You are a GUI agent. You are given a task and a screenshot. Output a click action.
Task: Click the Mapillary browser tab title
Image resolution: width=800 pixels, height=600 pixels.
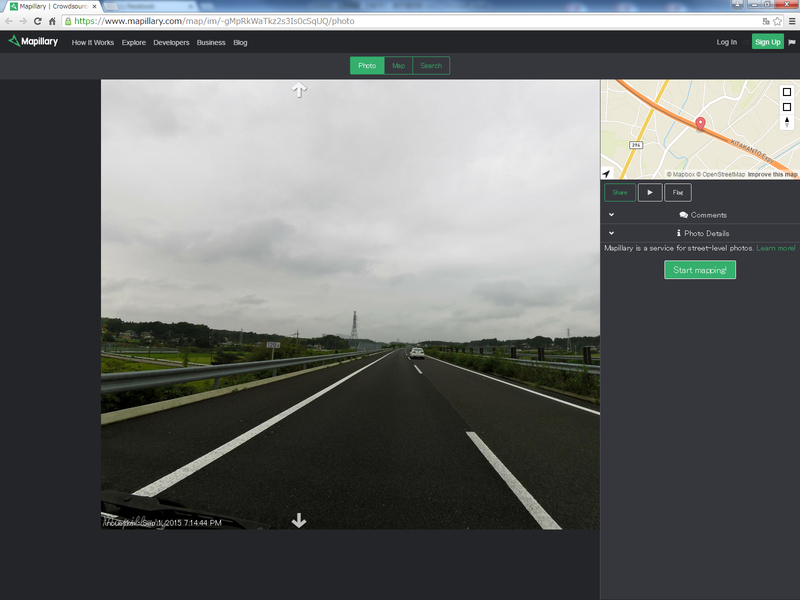(x=54, y=7)
